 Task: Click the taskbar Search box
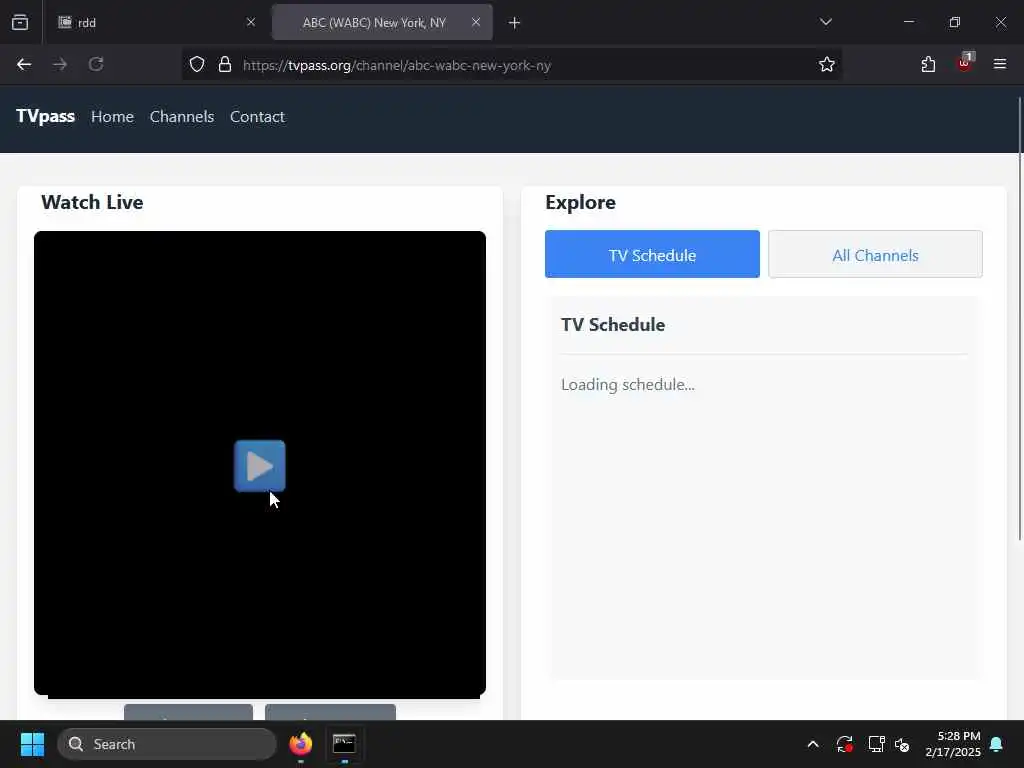coord(167,744)
